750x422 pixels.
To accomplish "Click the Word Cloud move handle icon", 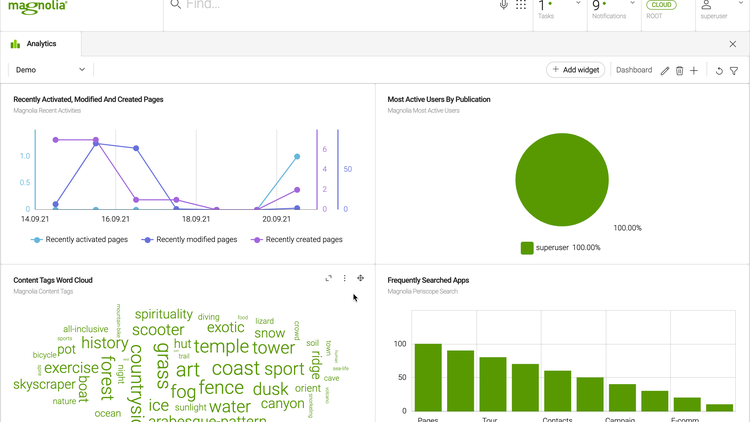I will point(361,278).
